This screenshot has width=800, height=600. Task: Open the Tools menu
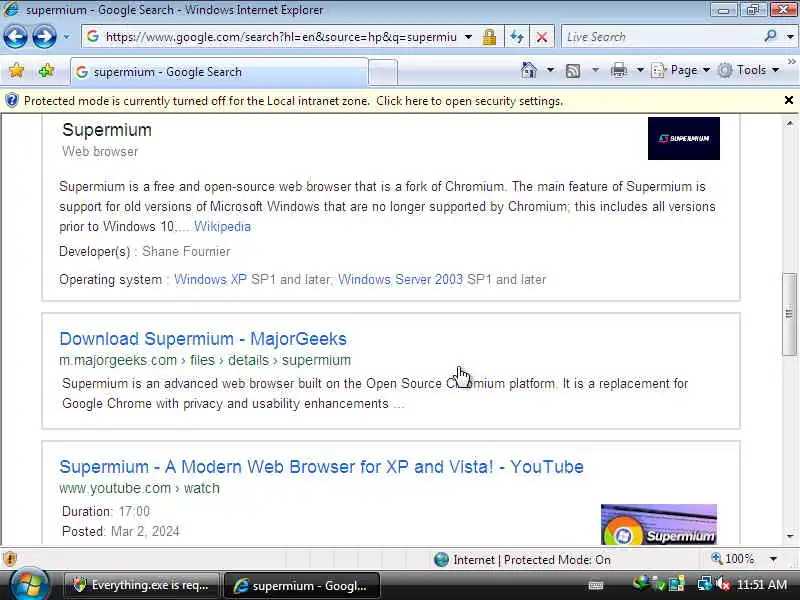coord(748,70)
